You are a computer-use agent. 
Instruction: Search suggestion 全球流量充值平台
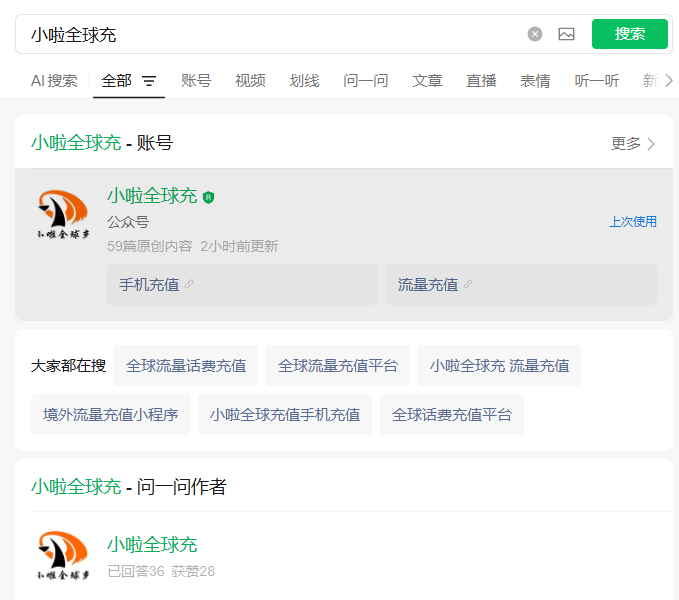338,365
